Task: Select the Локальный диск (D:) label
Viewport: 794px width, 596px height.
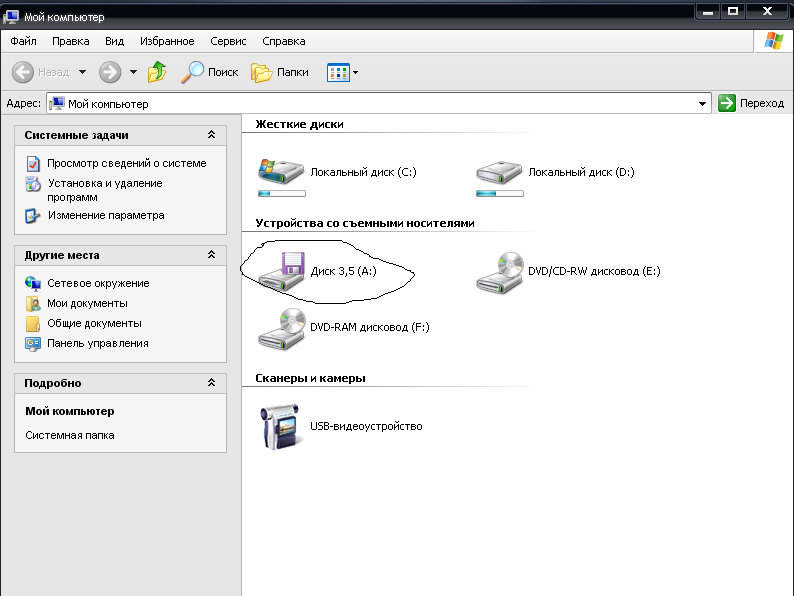Action: [x=581, y=172]
